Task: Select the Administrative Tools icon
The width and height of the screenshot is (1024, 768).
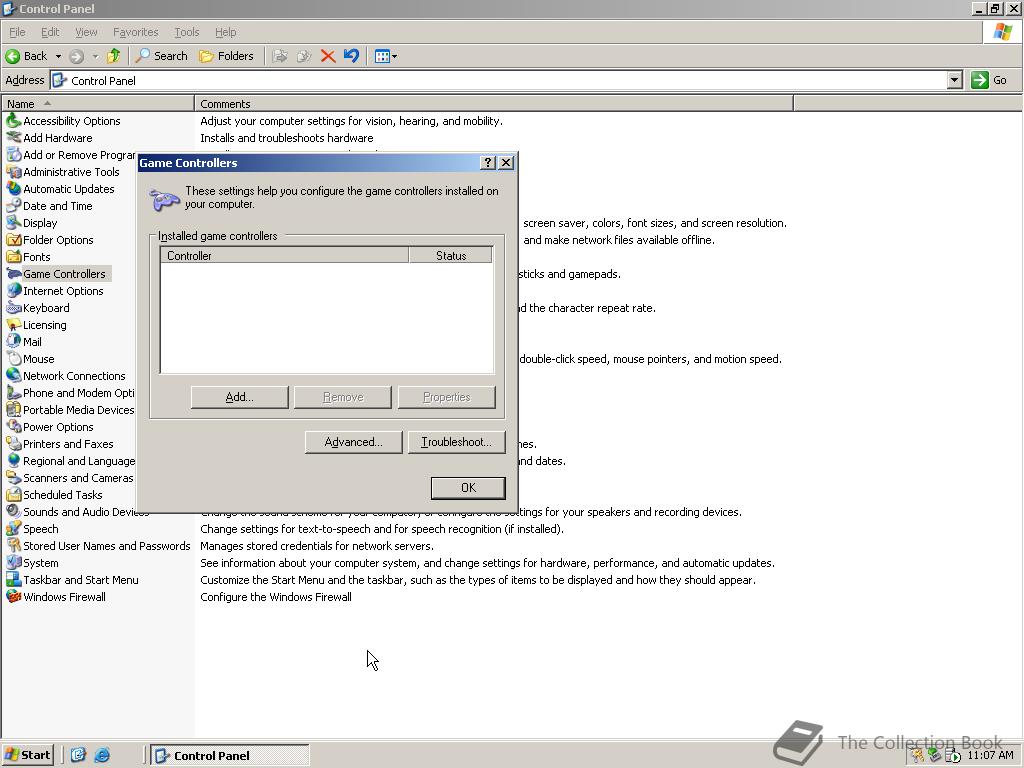Action: pyautogui.click(x=13, y=172)
